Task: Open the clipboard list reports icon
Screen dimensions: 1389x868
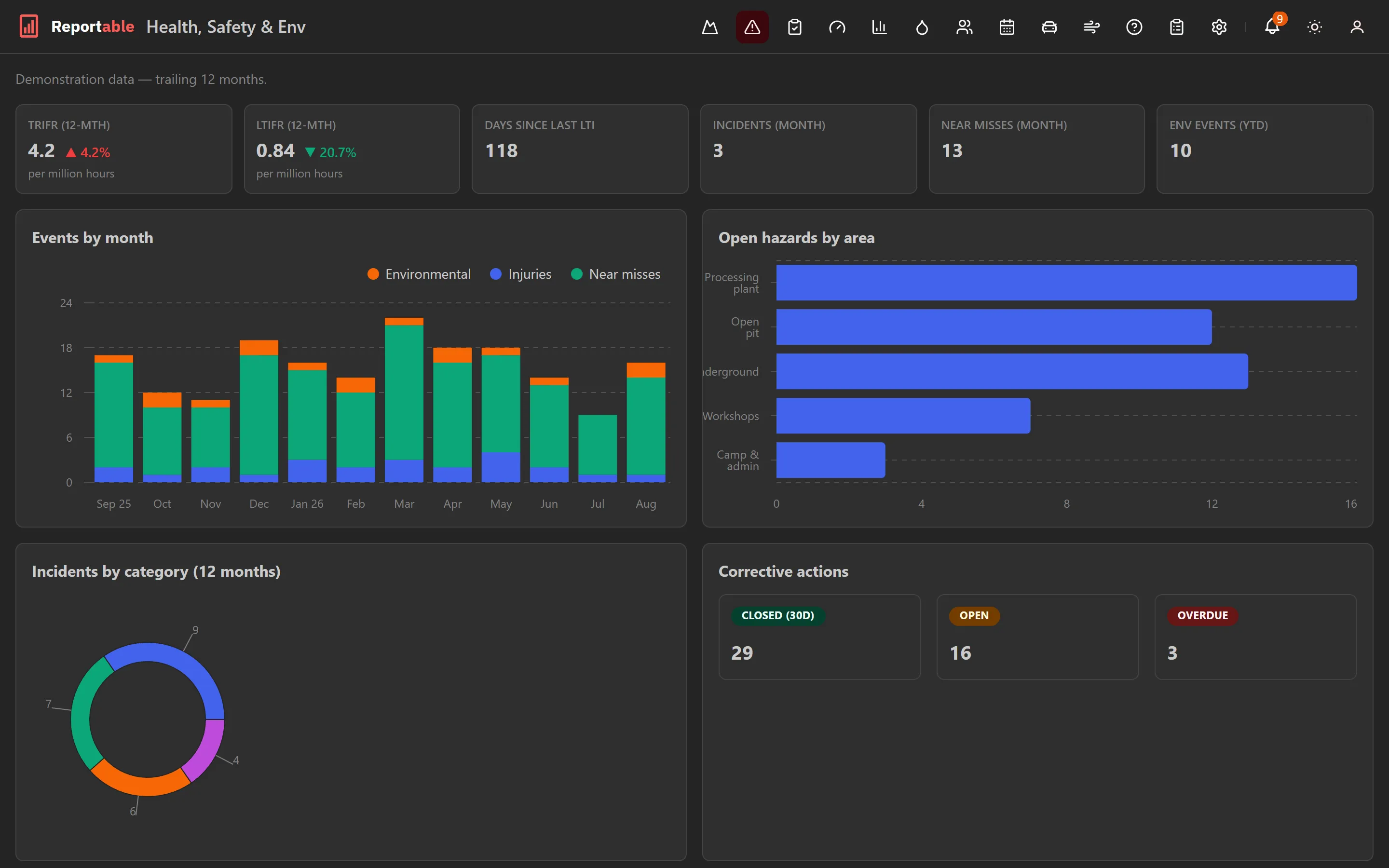Action: [1177, 27]
